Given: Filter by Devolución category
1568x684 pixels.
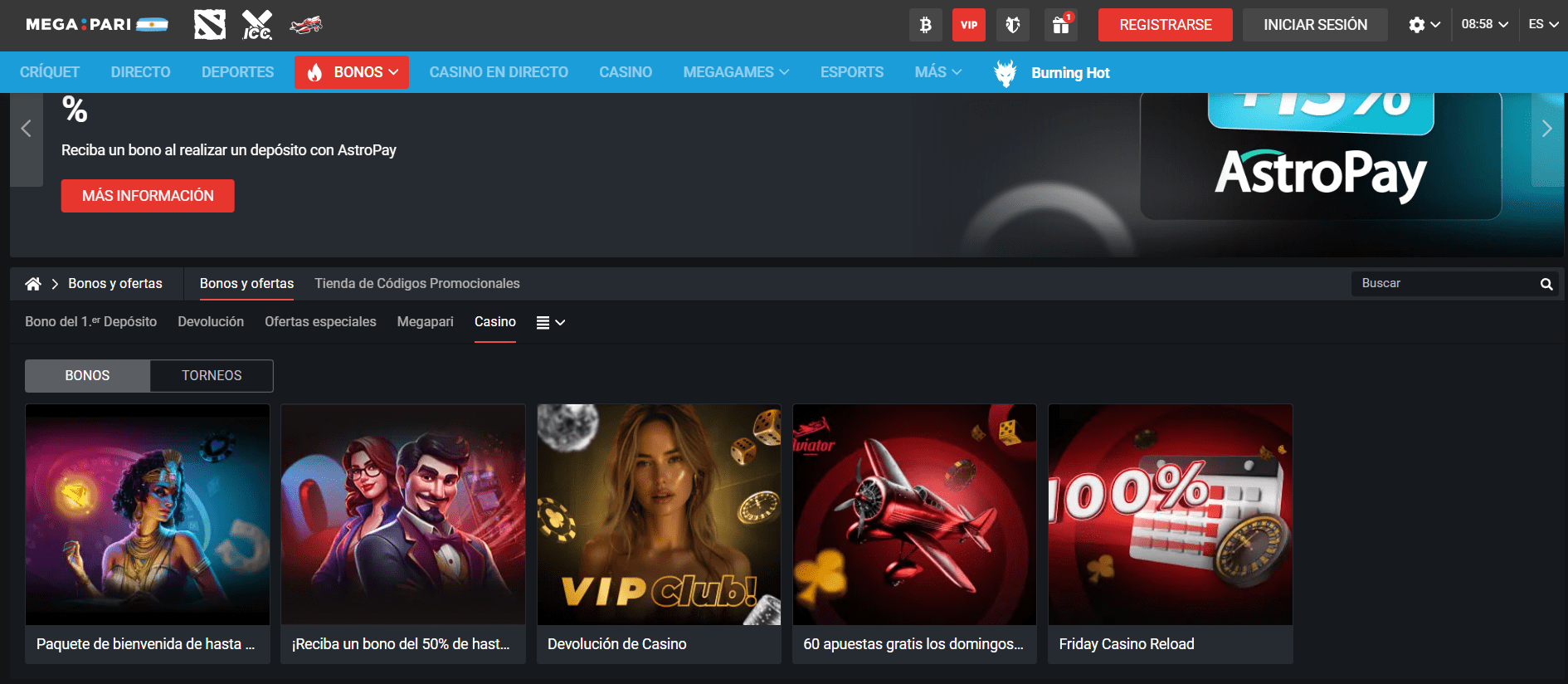Looking at the screenshot, I should [211, 322].
